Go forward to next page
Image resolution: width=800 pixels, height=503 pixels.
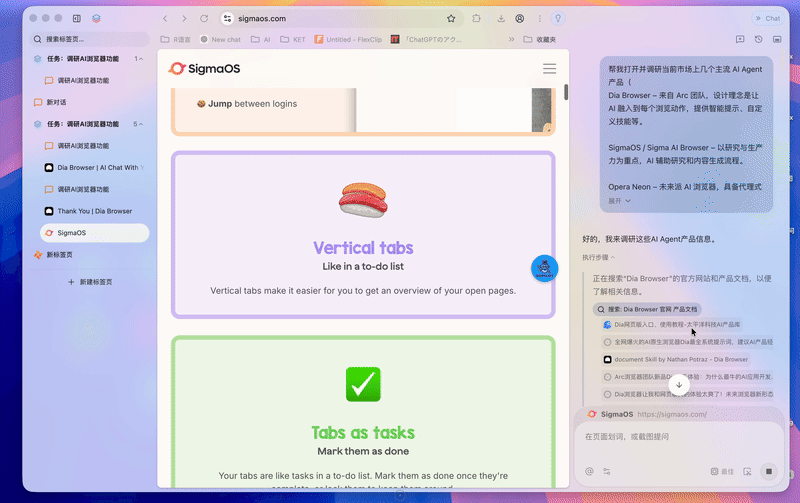coord(184,18)
